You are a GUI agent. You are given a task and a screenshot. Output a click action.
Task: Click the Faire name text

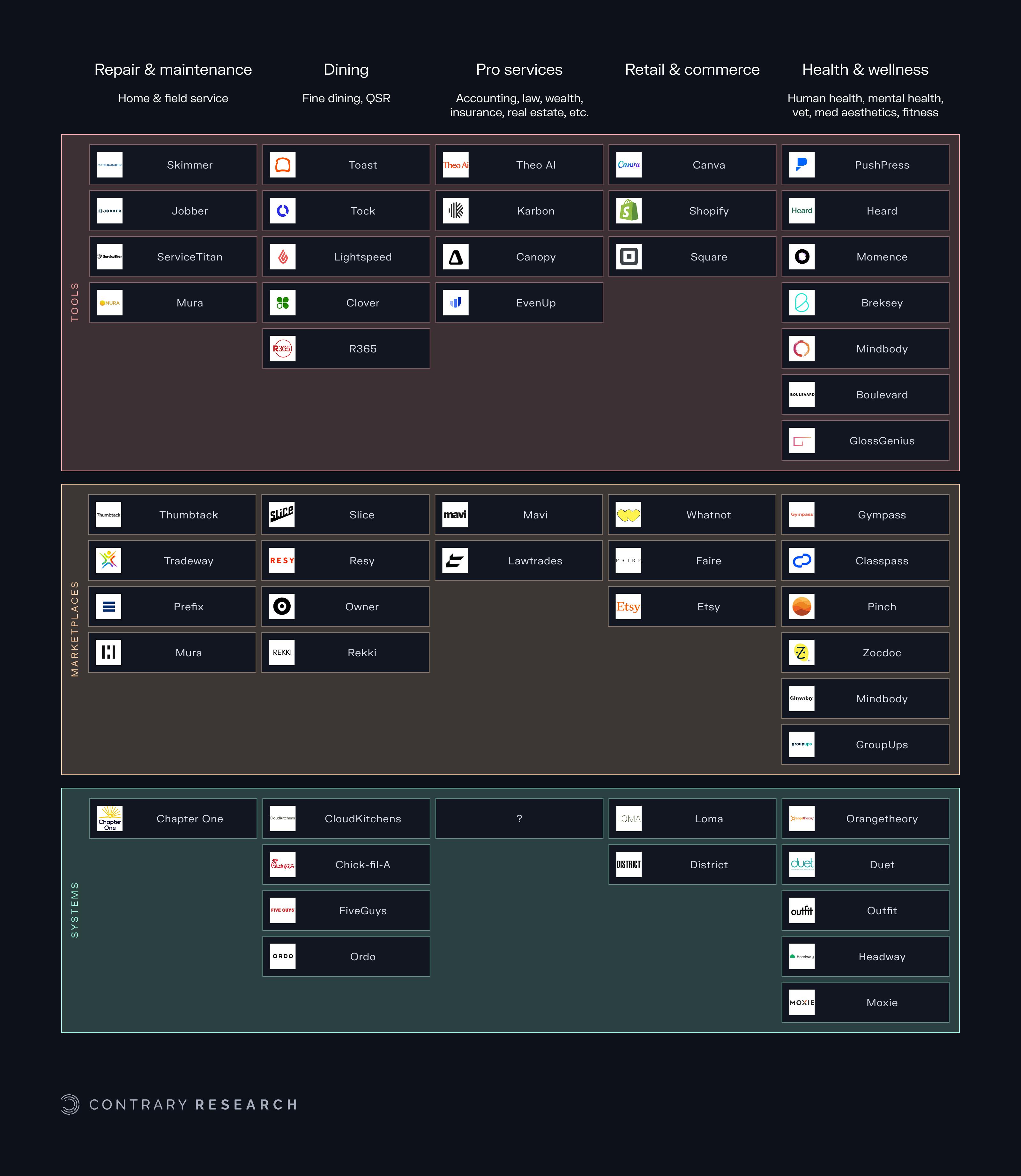coord(708,561)
